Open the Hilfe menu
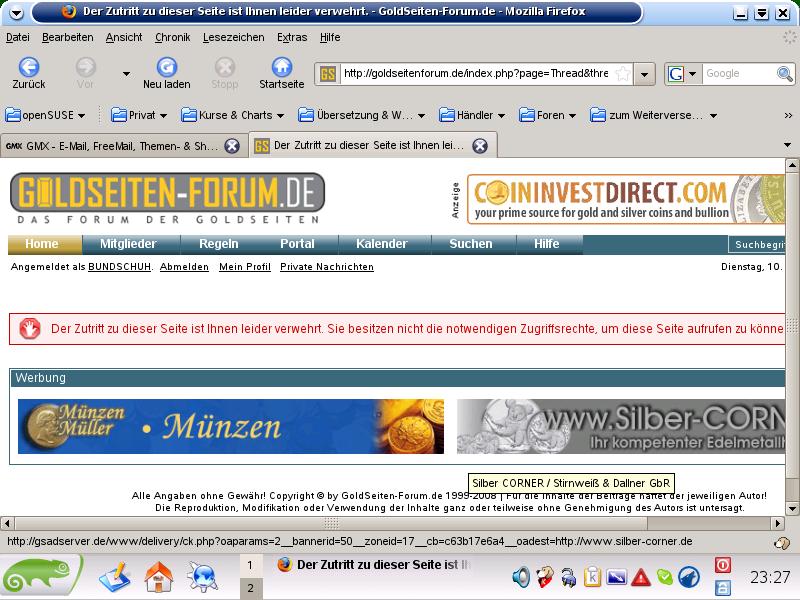Image resolution: width=800 pixels, height=600 pixels. click(x=330, y=37)
